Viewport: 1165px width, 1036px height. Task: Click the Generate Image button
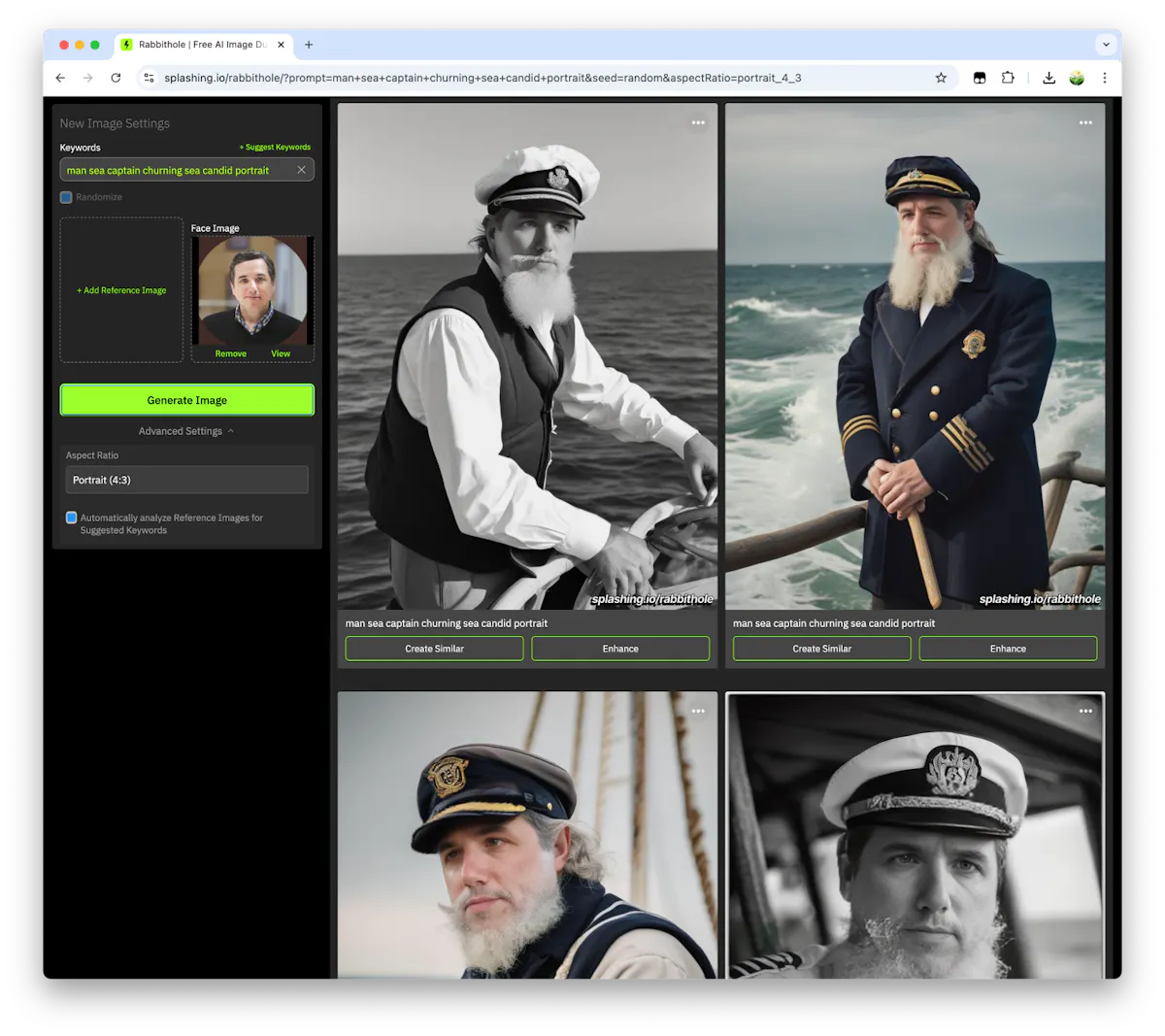point(187,400)
